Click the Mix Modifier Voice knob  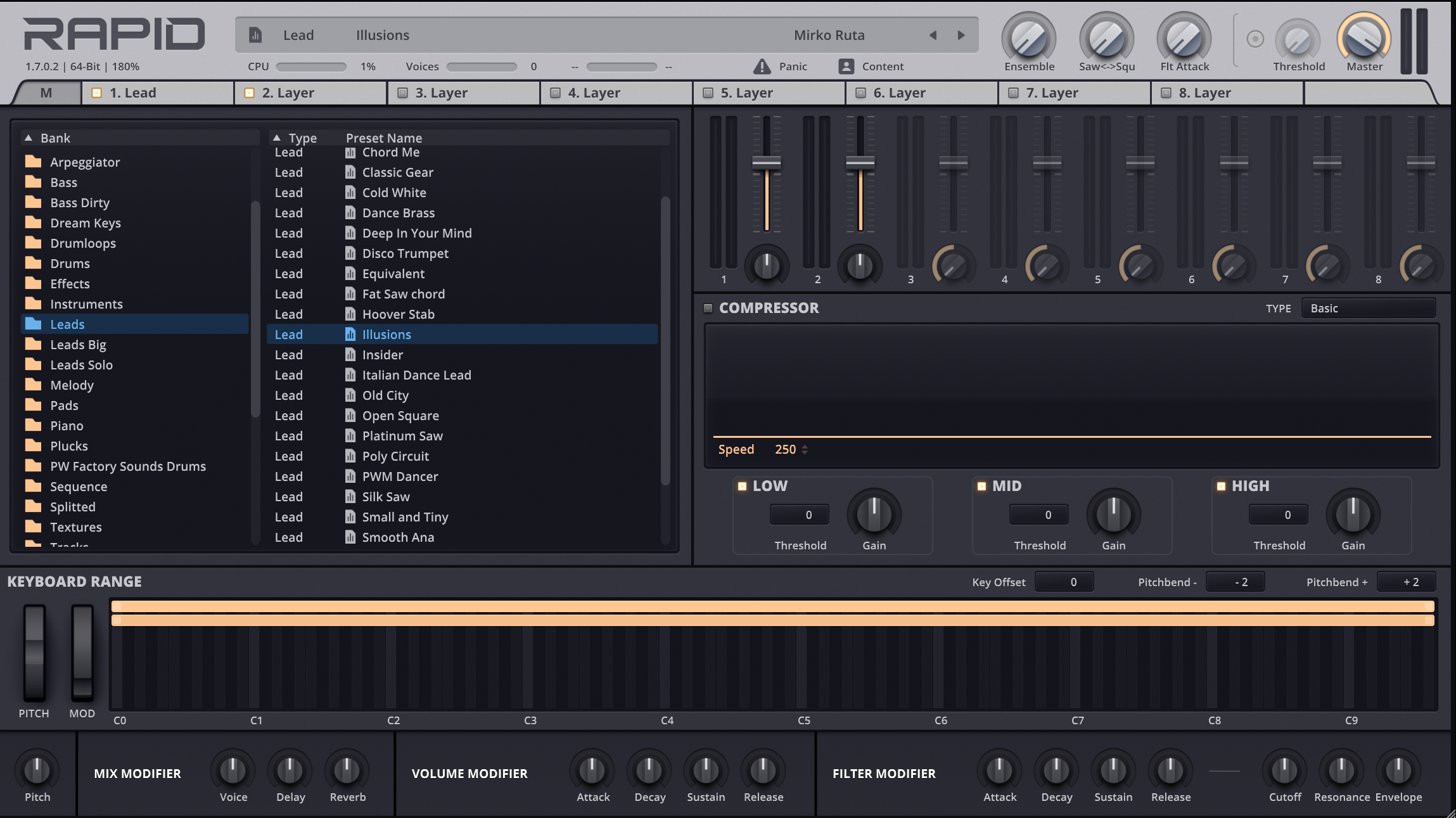[233, 770]
